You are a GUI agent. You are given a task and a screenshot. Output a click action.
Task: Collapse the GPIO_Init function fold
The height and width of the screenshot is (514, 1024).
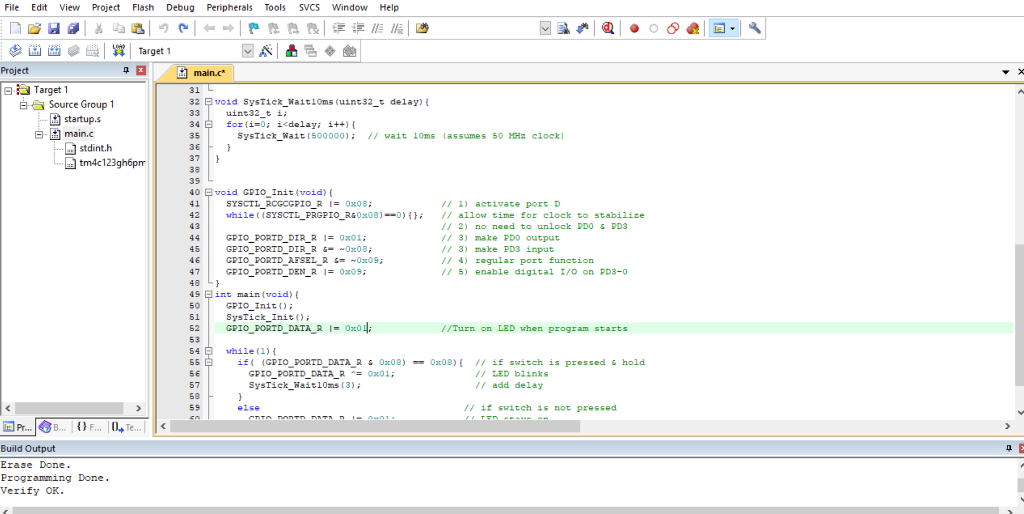pyautogui.click(x=208, y=192)
